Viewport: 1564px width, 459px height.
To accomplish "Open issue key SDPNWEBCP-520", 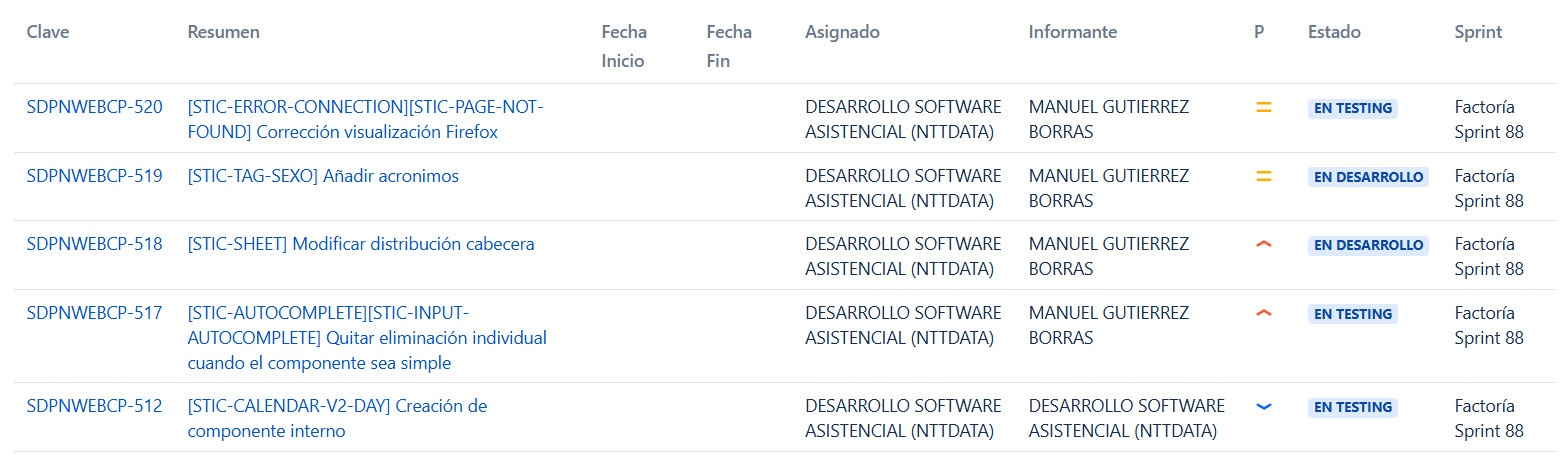I will 94,107.
